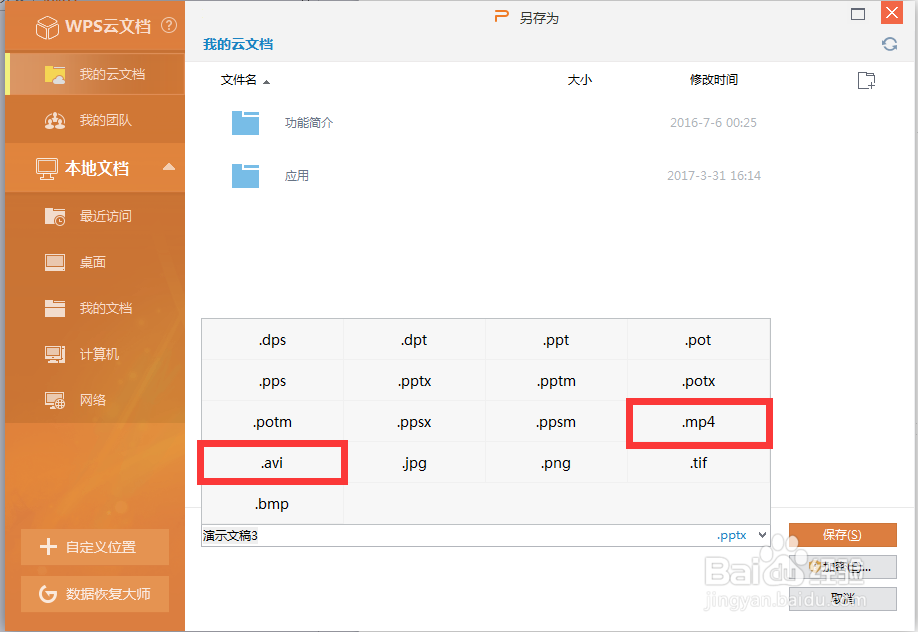Switch to the 我的云文档 tab

[x=94, y=73]
